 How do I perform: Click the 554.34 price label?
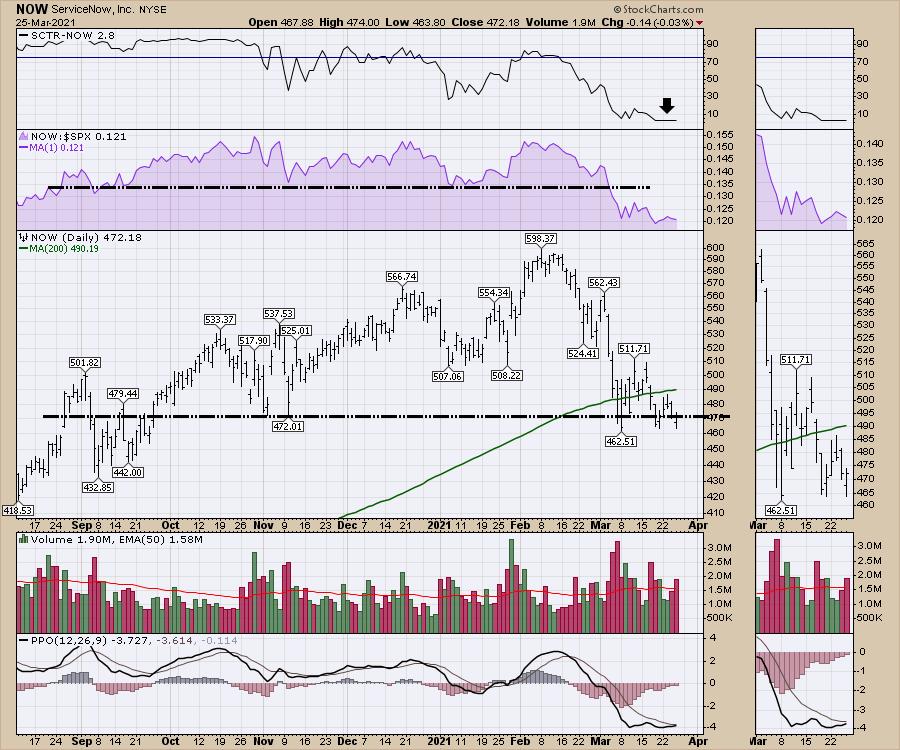494,293
